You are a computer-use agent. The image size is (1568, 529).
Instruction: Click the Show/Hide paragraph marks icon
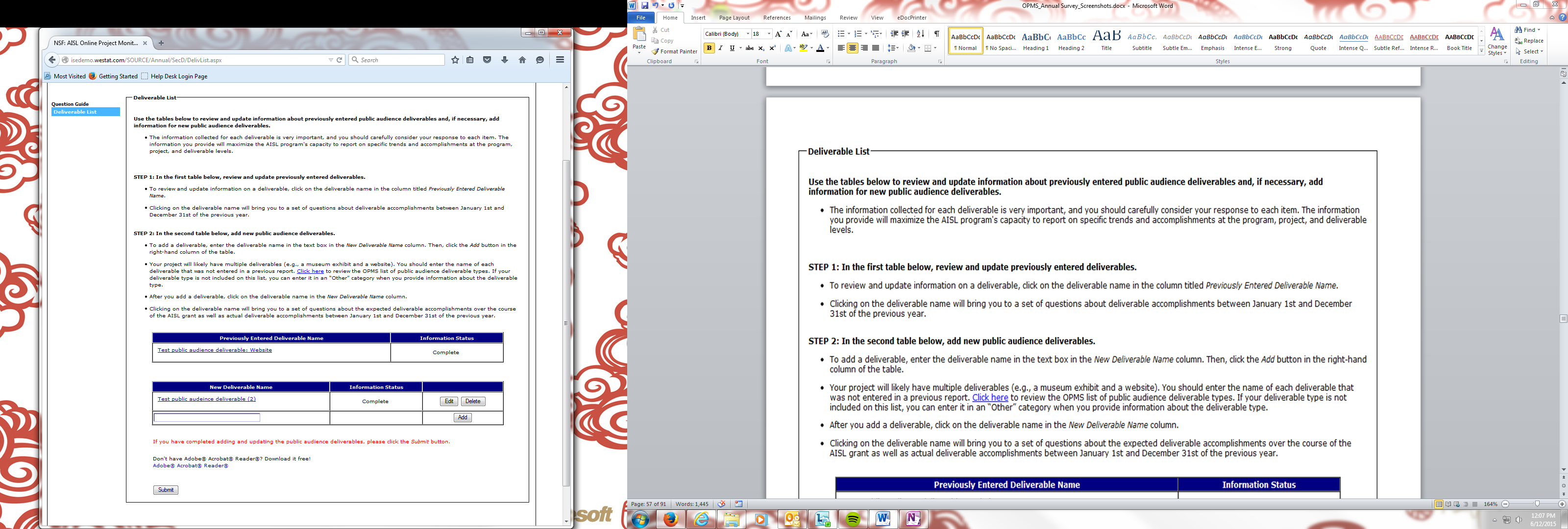click(936, 34)
